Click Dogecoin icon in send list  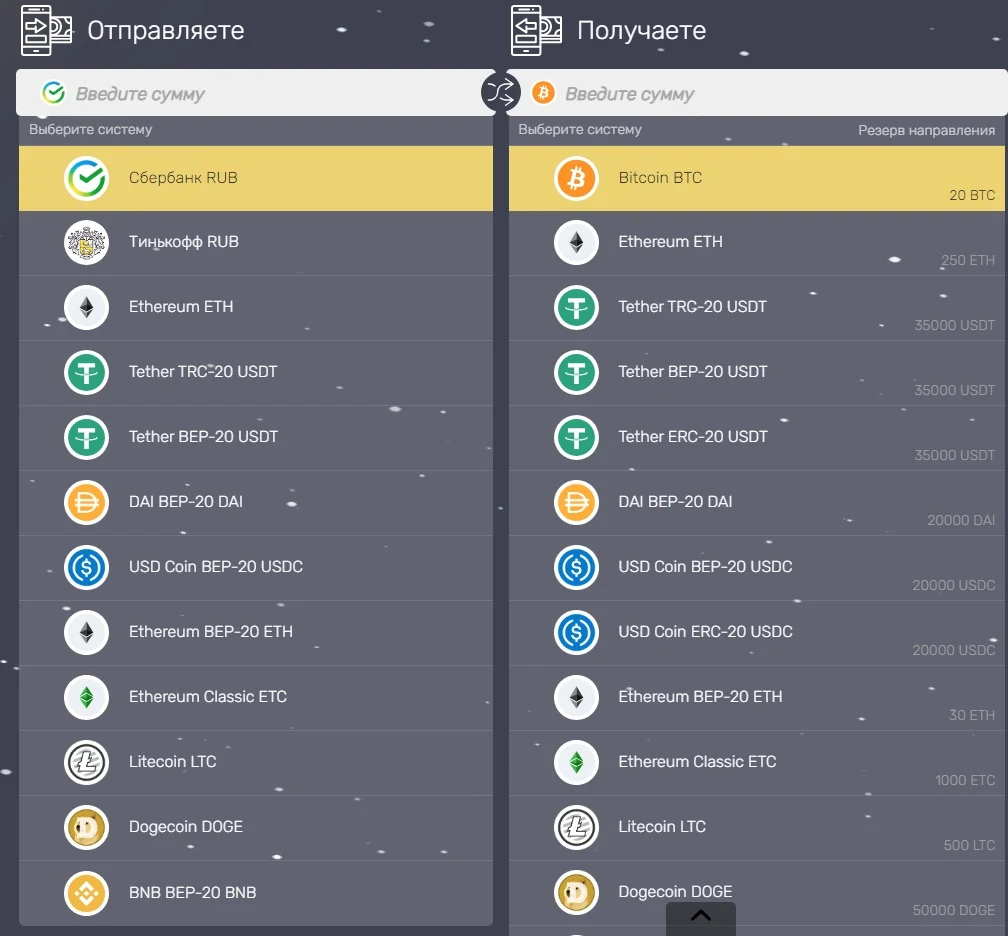pyautogui.click(x=86, y=827)
